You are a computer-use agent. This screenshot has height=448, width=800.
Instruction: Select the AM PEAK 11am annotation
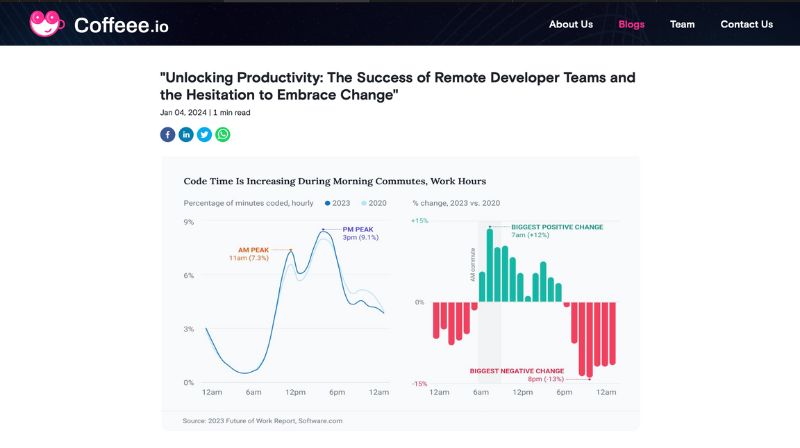click(249, 253)
